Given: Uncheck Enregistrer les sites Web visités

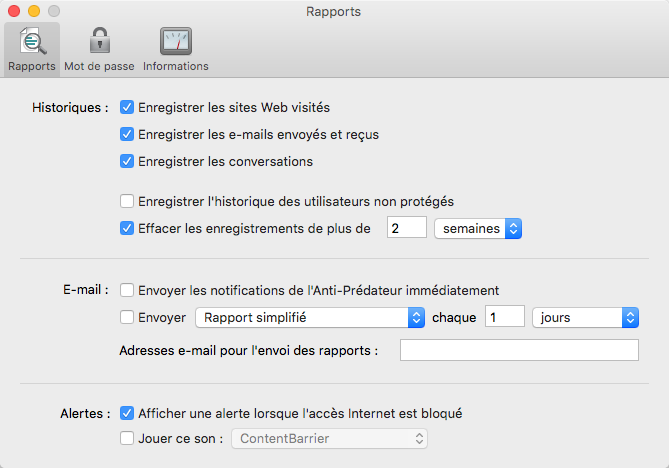Looking at the screenshot, I should coord(127,107).
